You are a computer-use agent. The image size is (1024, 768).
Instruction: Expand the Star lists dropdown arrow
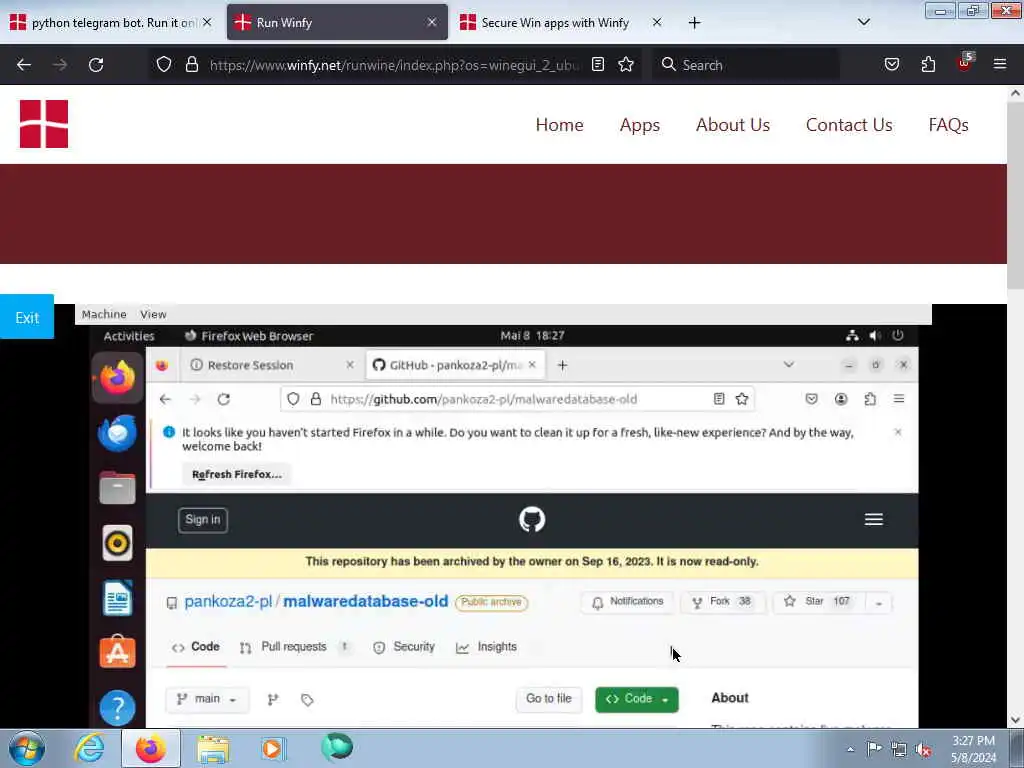click(x=879, y=602)
